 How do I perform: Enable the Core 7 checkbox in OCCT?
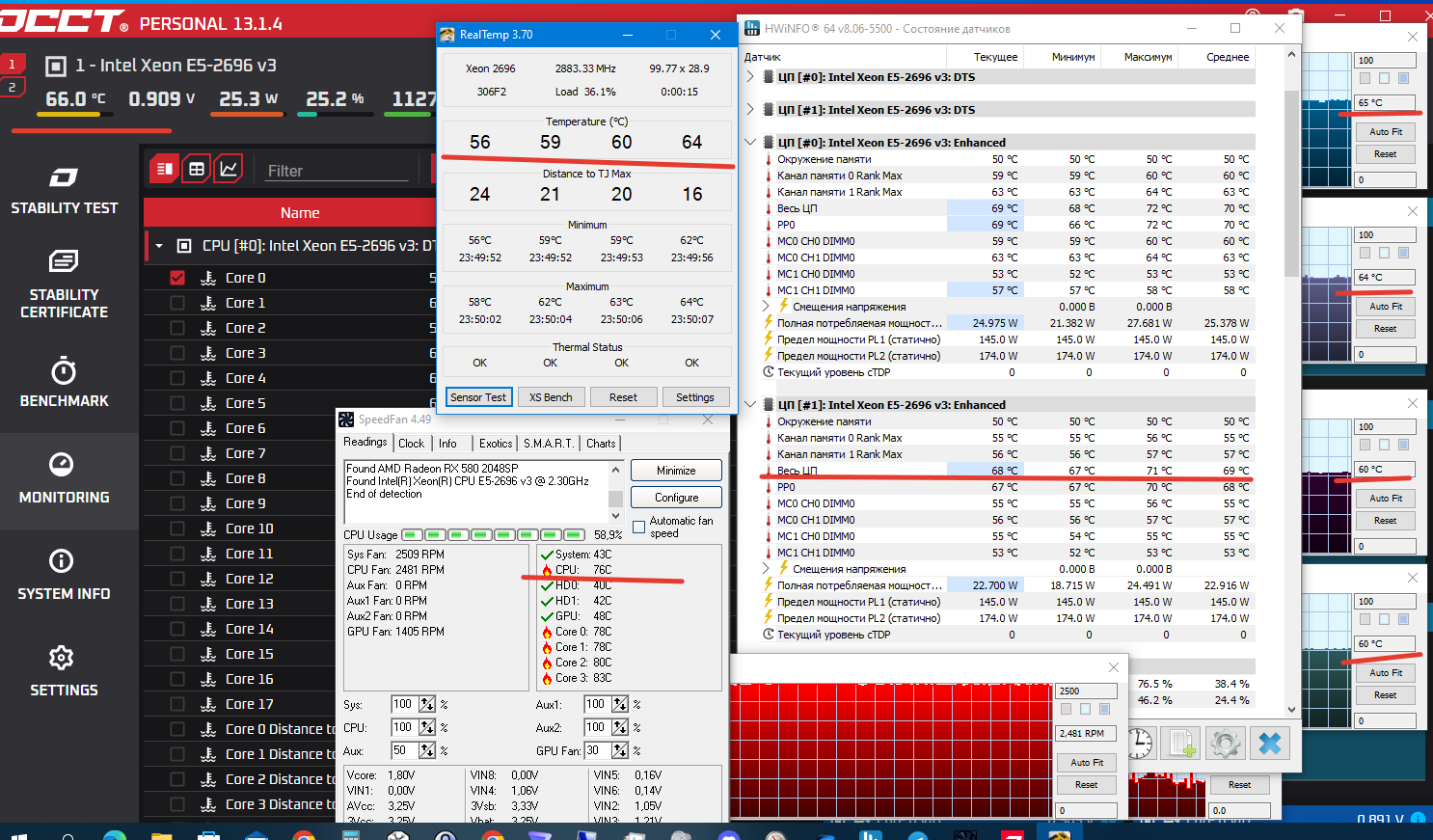pos(177,453)
